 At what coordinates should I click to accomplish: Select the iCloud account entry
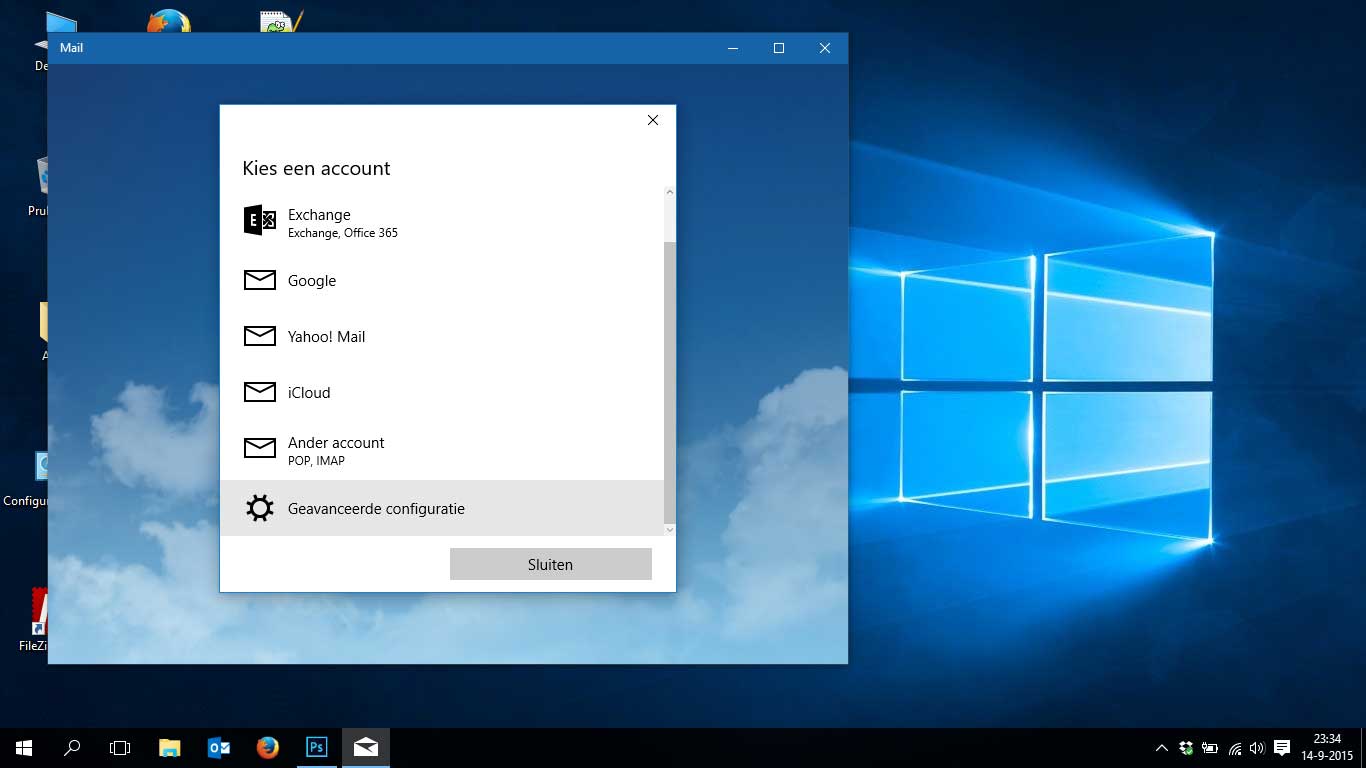point(441,392)
